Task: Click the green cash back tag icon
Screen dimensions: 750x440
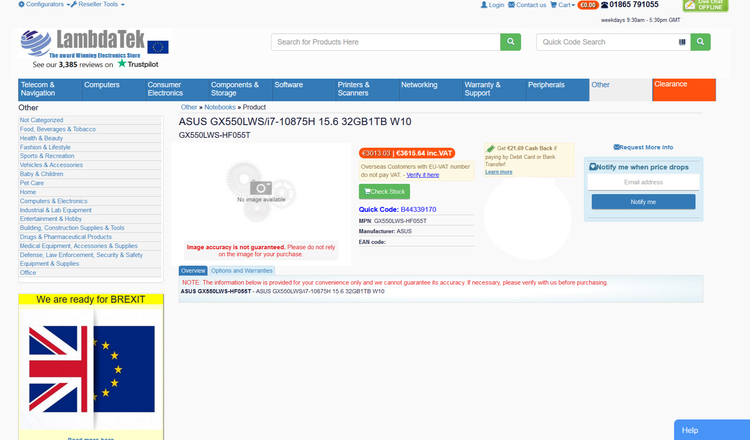Action: 490,149
